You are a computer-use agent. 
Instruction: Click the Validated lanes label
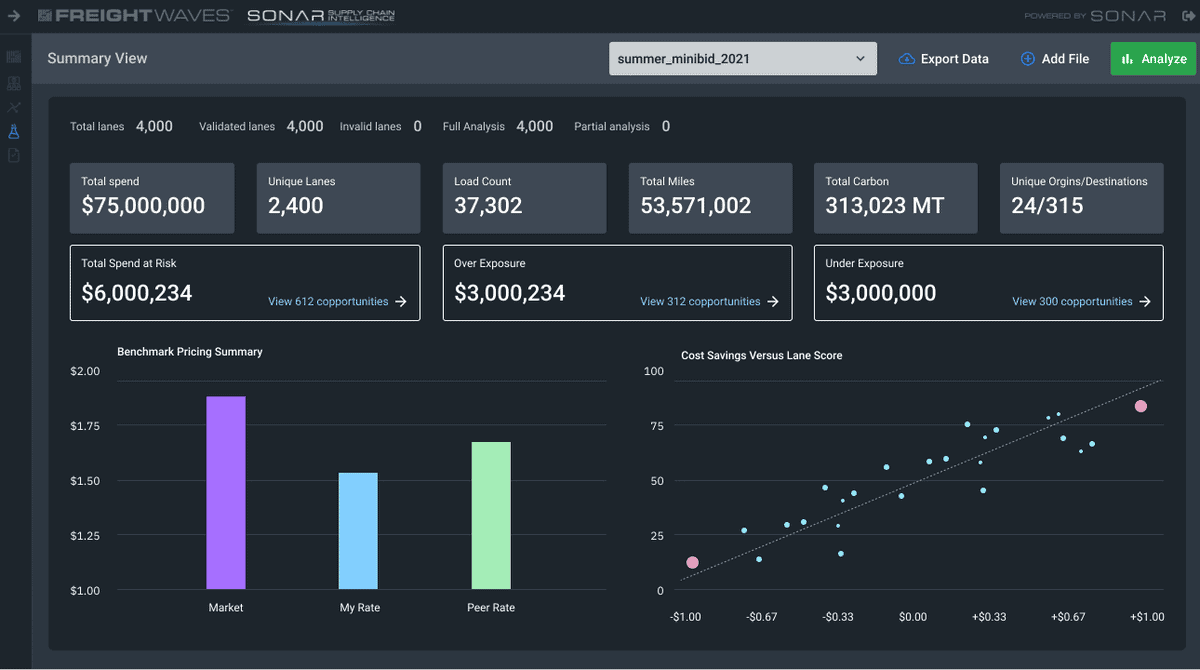click(x=237, y=127)
